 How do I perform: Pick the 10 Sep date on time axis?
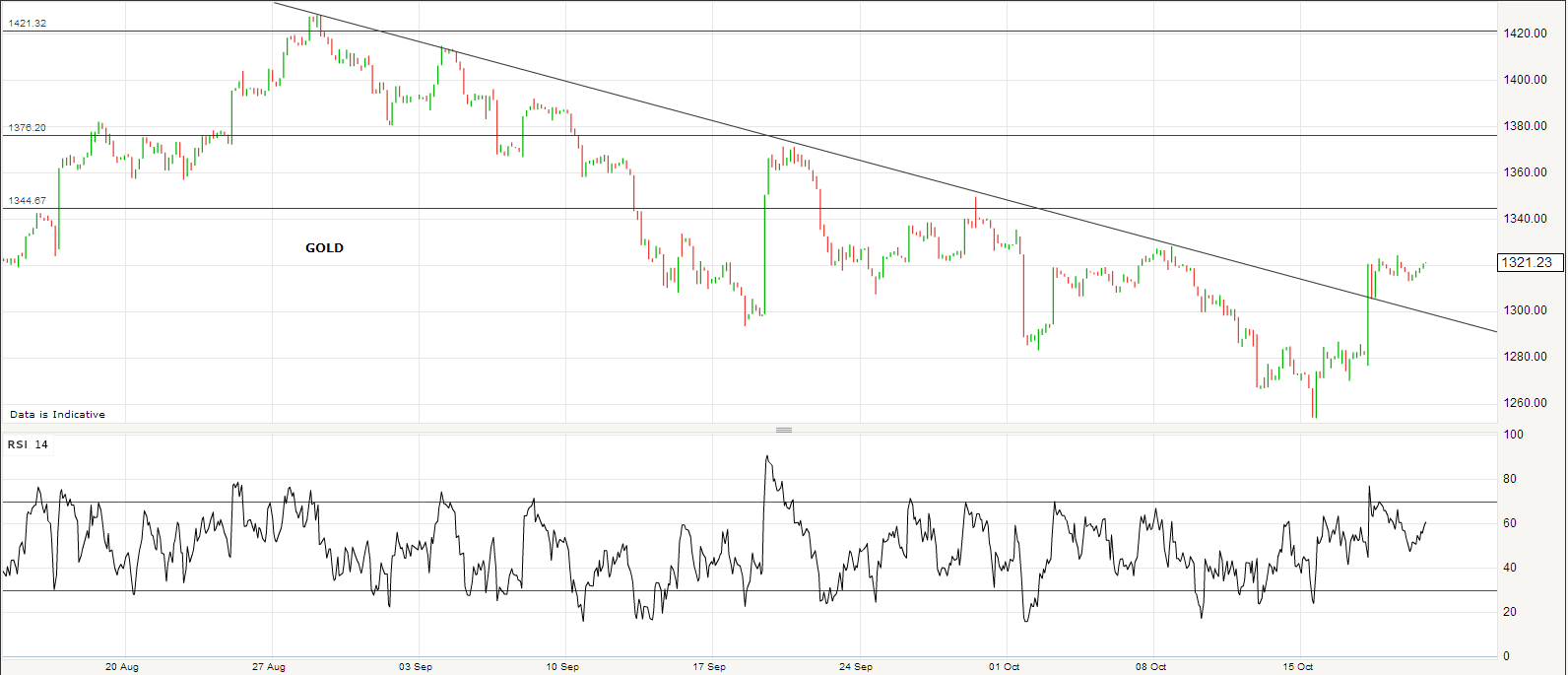[x=562, y=667]
